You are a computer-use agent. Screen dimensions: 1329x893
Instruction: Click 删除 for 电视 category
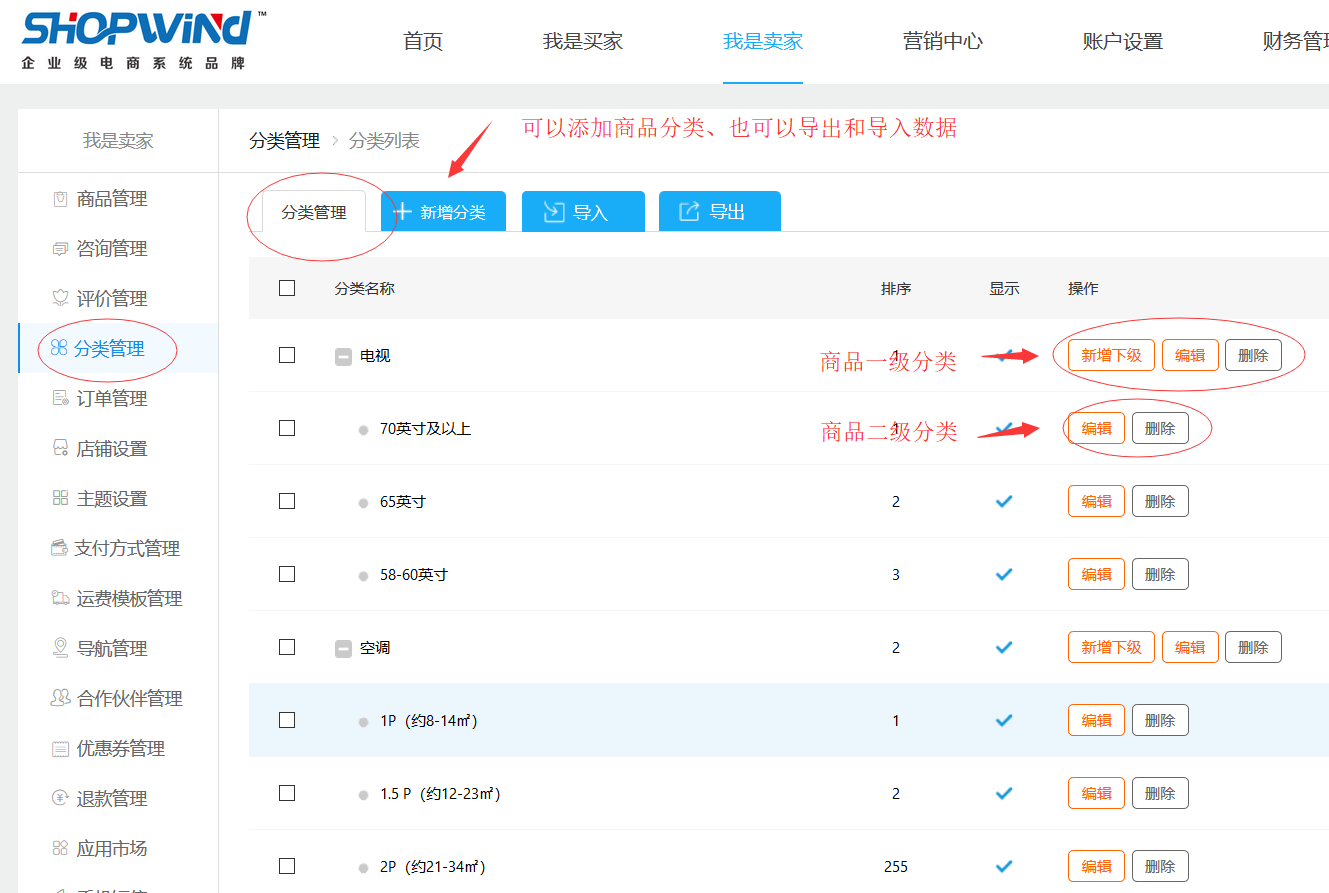coord(1253,355)
